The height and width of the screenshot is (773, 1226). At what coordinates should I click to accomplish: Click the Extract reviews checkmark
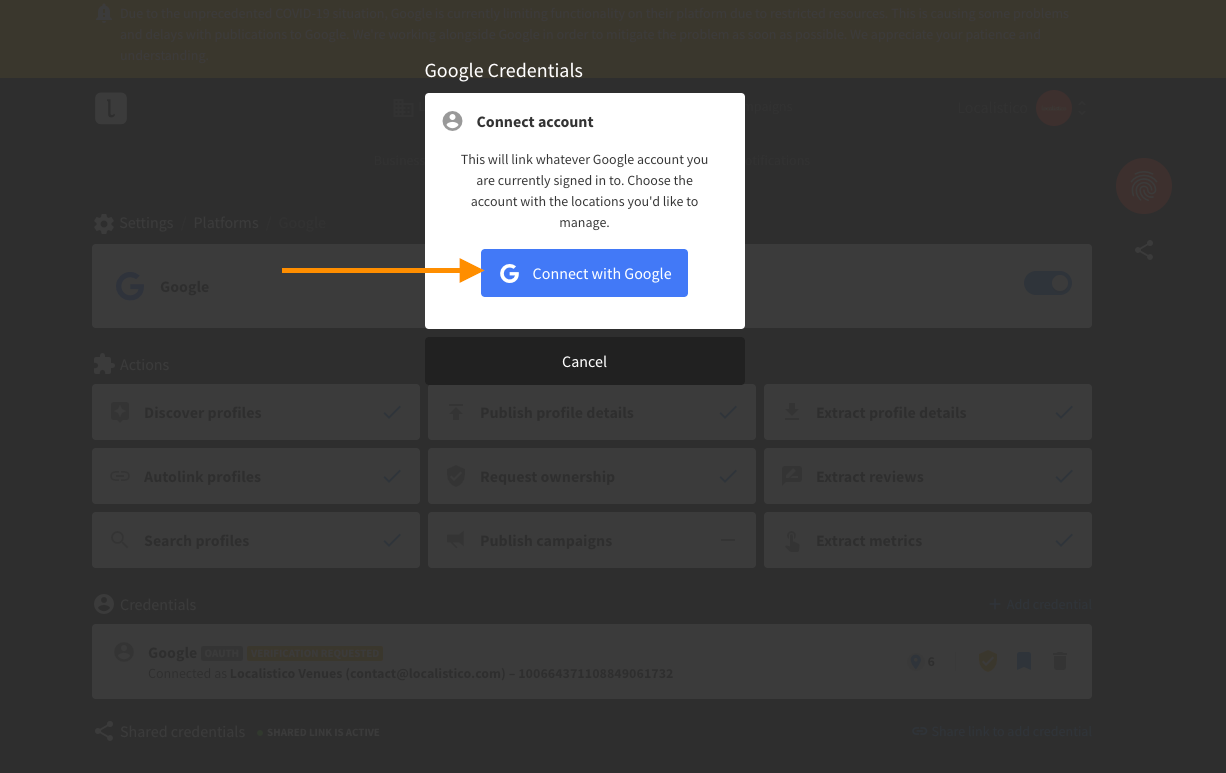1064,476
